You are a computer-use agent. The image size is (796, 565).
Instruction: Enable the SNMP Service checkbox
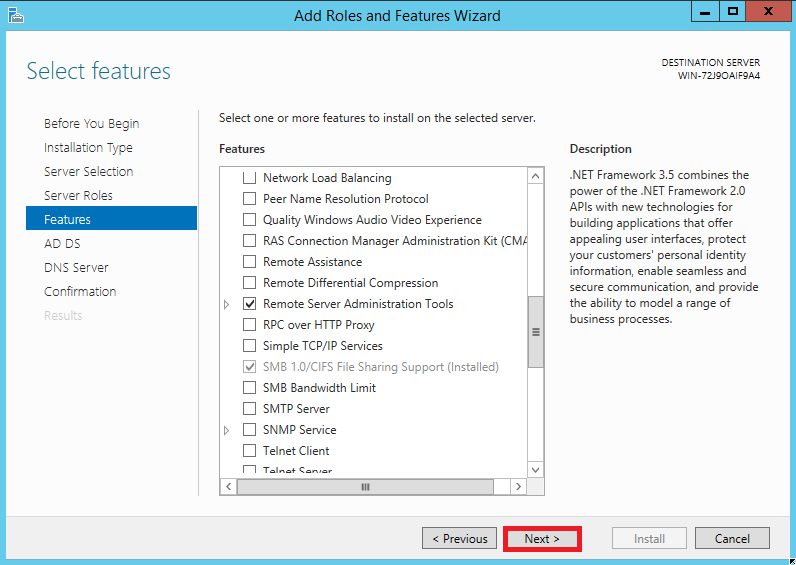tap(249, 429)
